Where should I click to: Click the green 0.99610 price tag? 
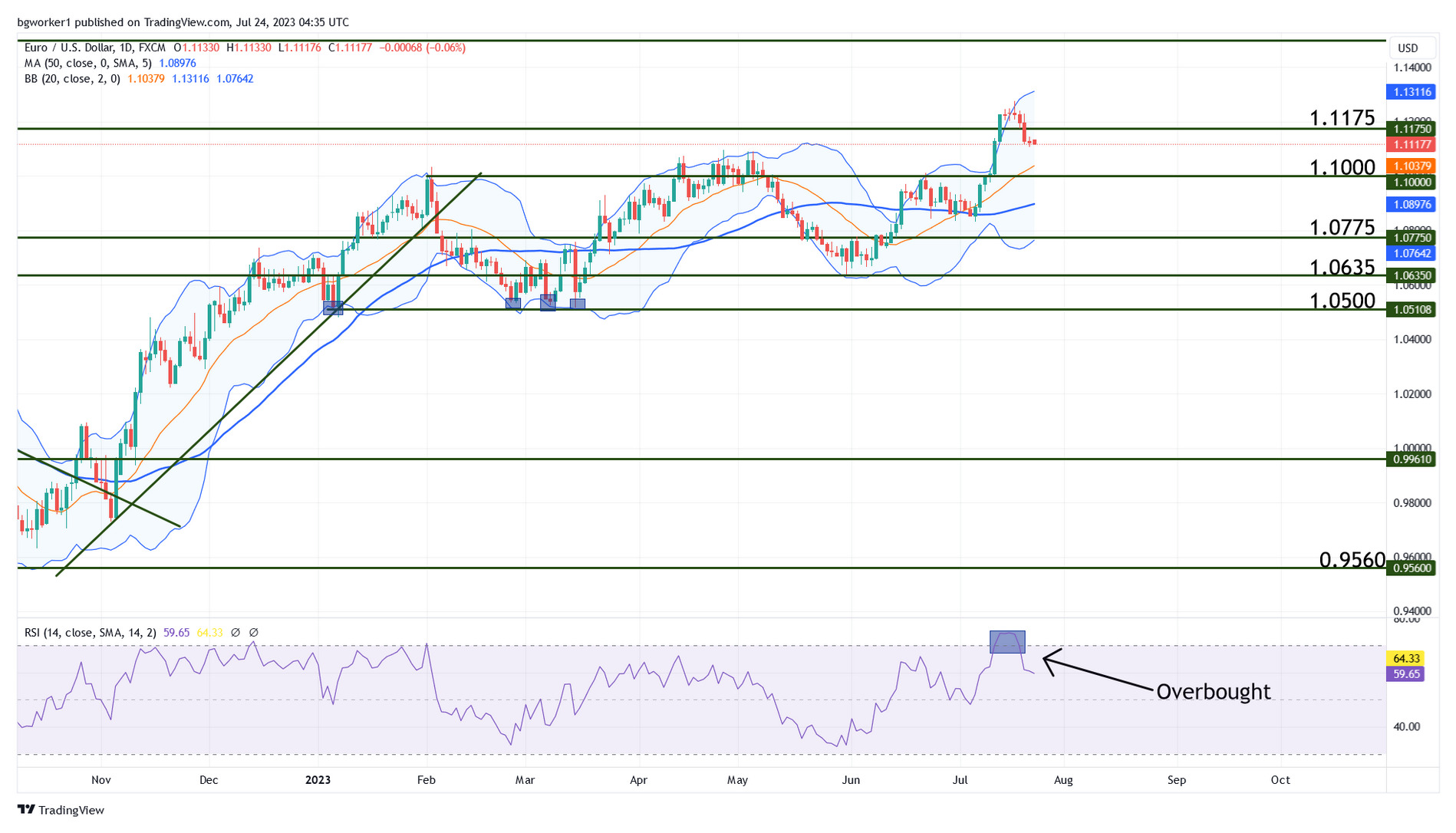[x=1412, y=459]
